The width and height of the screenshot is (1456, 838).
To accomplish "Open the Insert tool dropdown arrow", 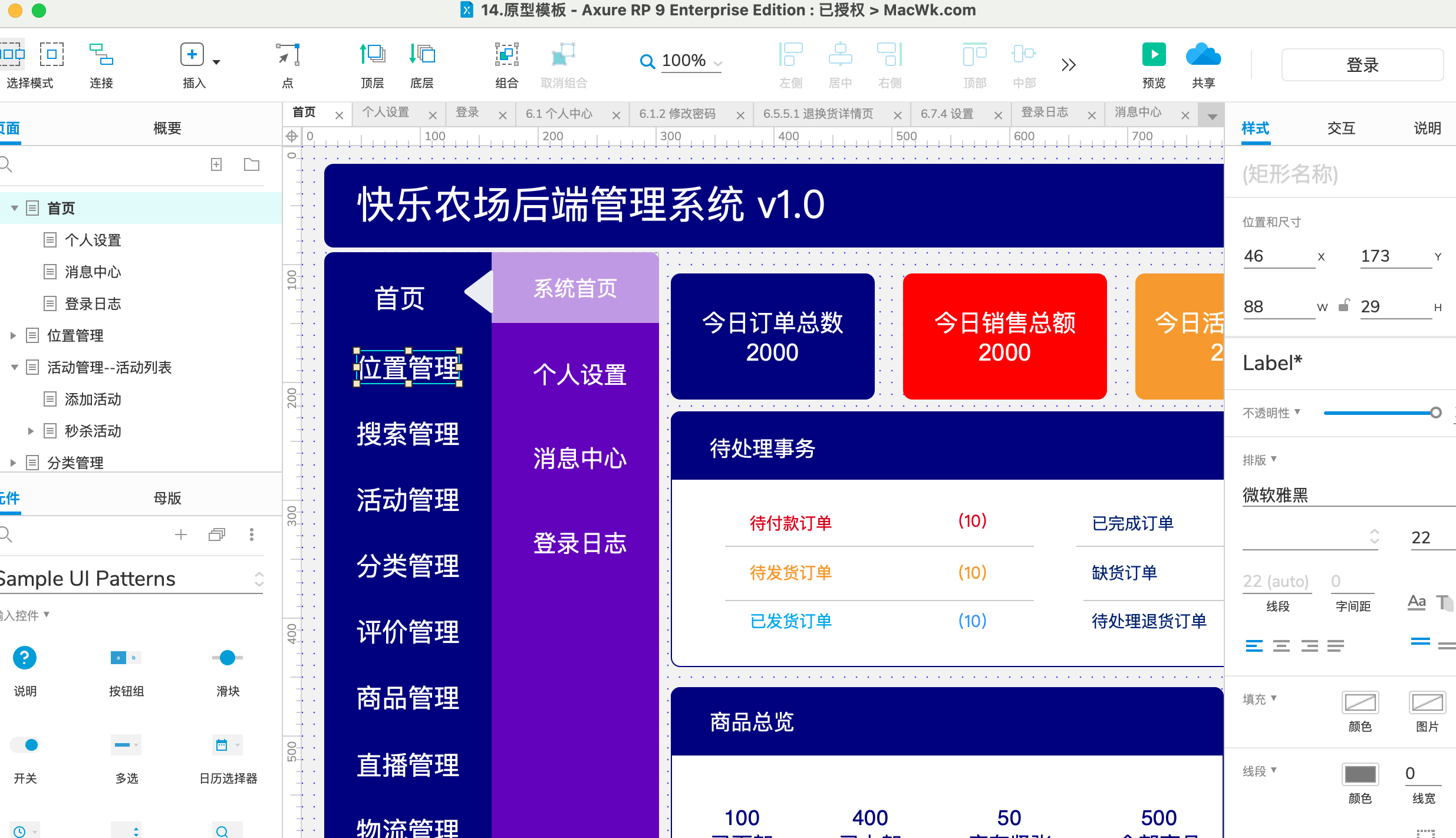I will (x=216, y=62).
